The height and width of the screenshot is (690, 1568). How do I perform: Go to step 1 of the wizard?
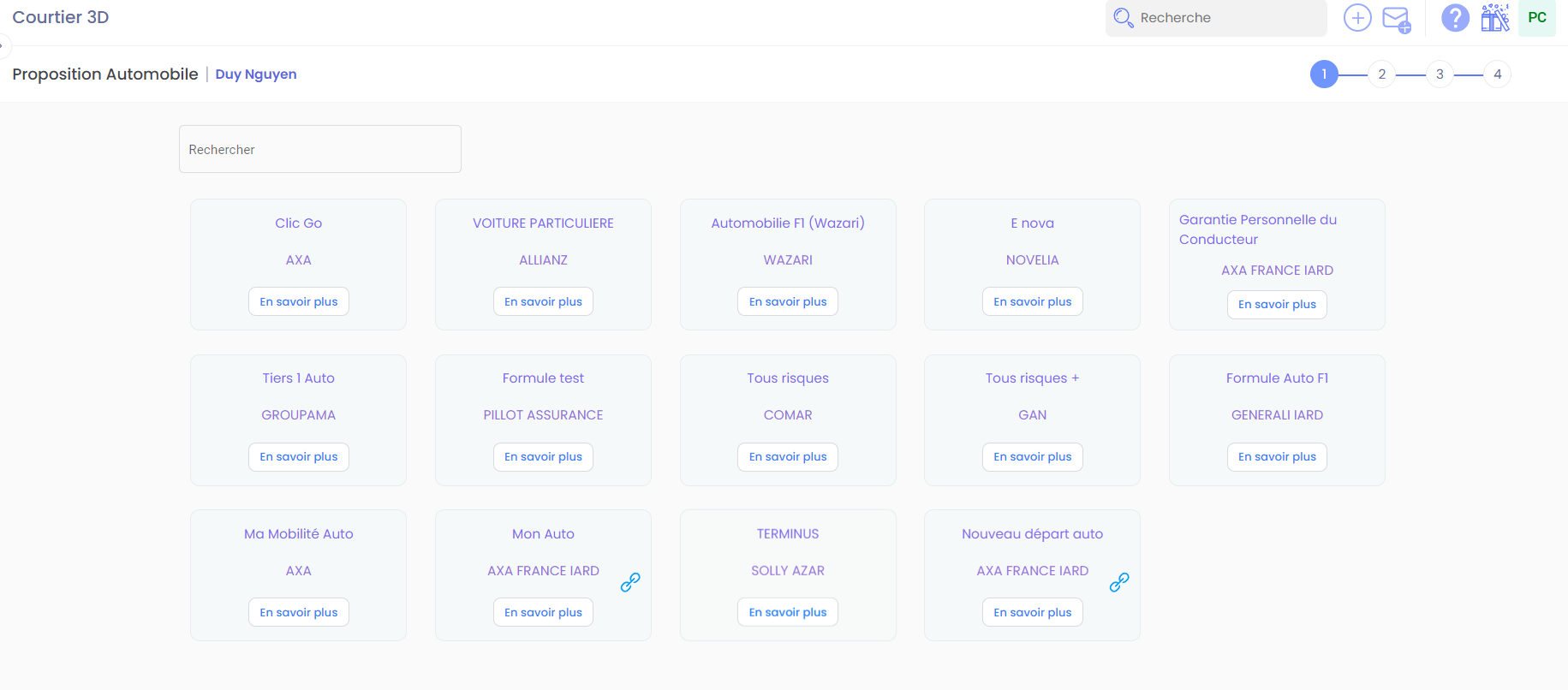pyautogui.click(x=1324, y=74)
